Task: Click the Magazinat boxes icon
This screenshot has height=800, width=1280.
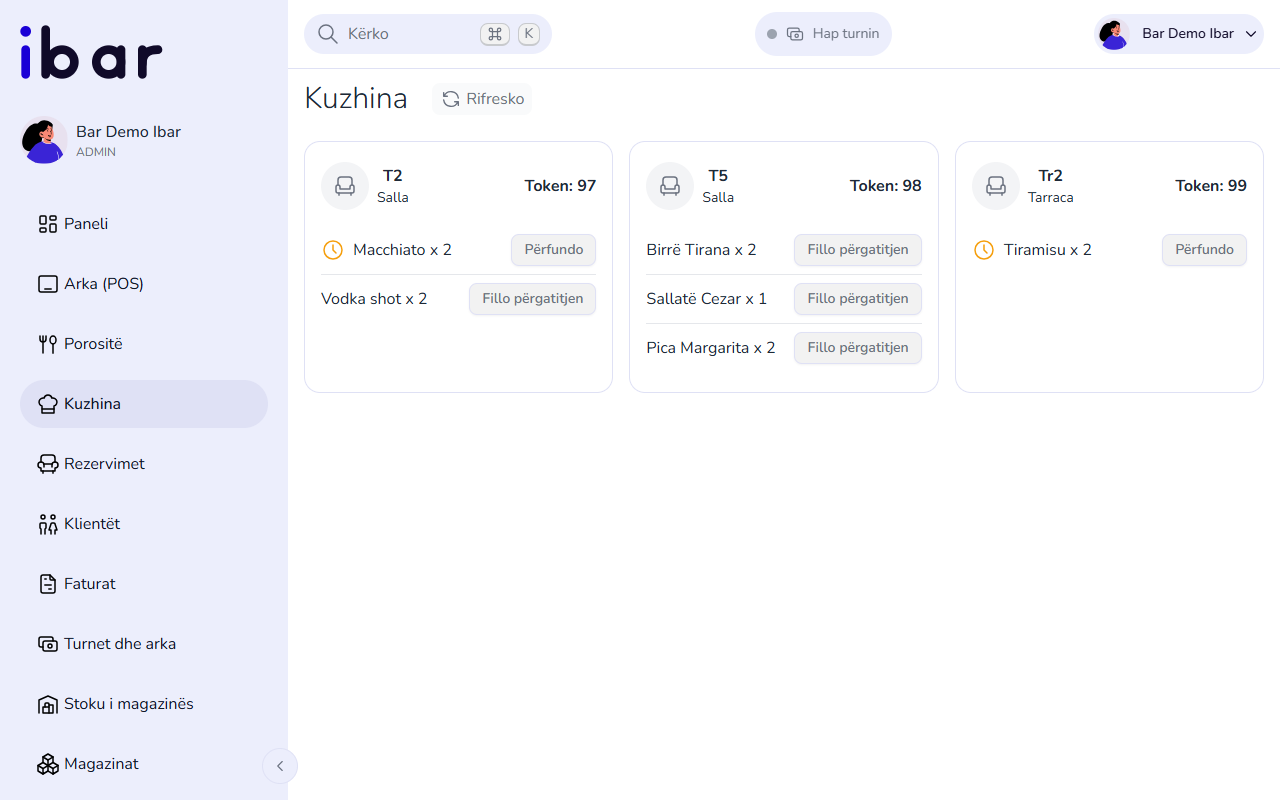Action: coord(48,764)
